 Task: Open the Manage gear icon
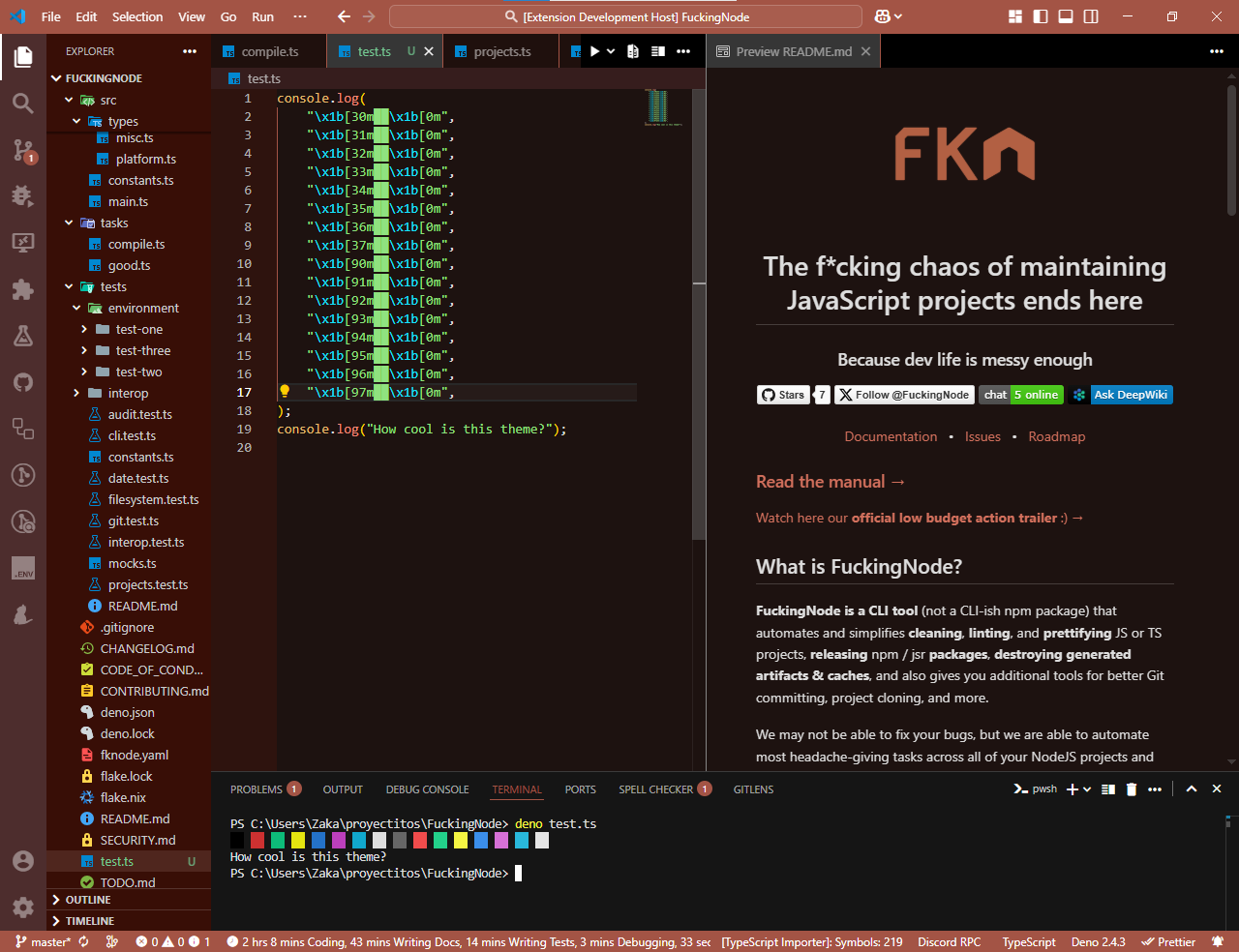click(x=23, y=907)
